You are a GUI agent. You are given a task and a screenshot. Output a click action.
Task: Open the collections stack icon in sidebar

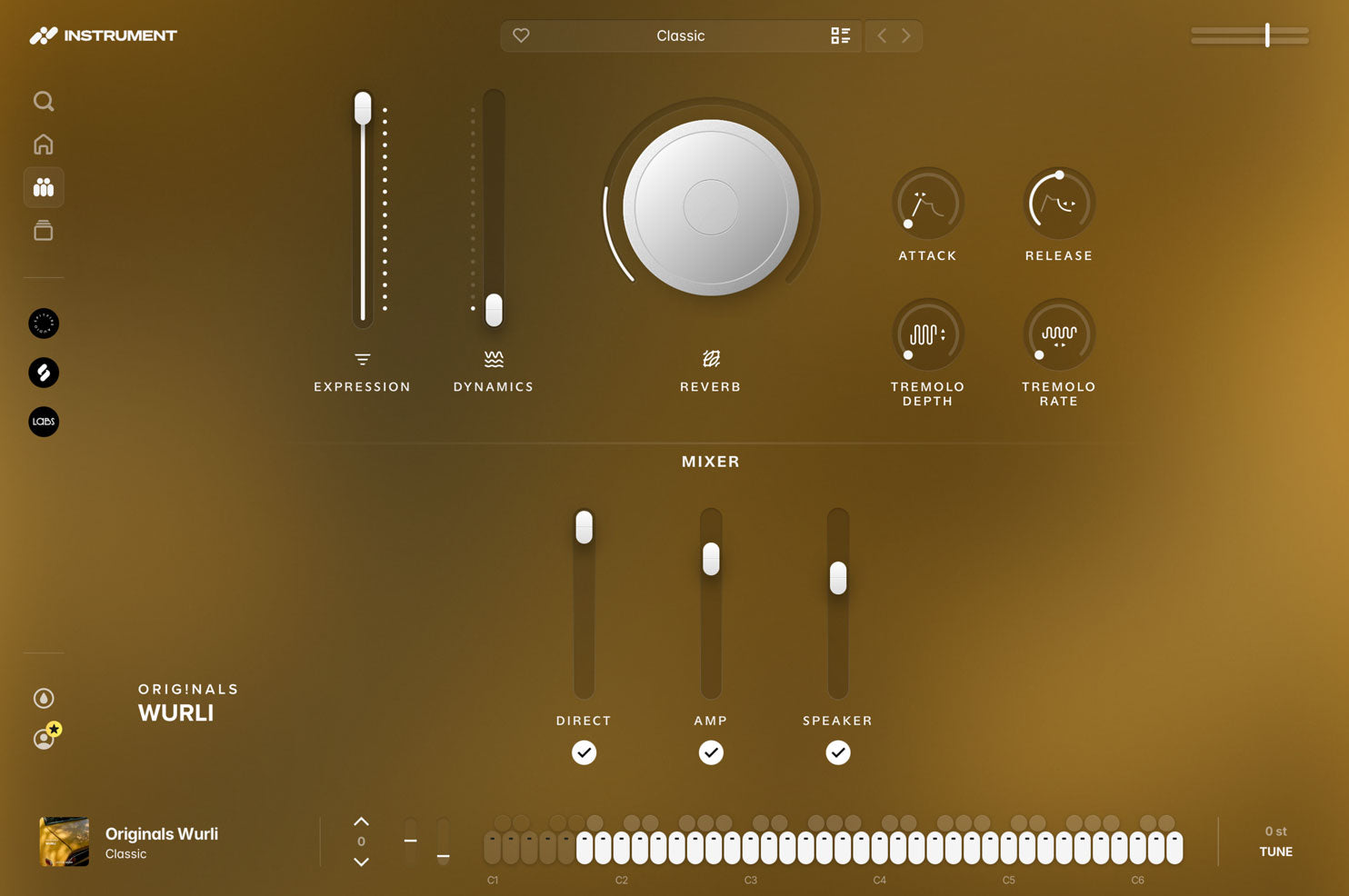44,231
